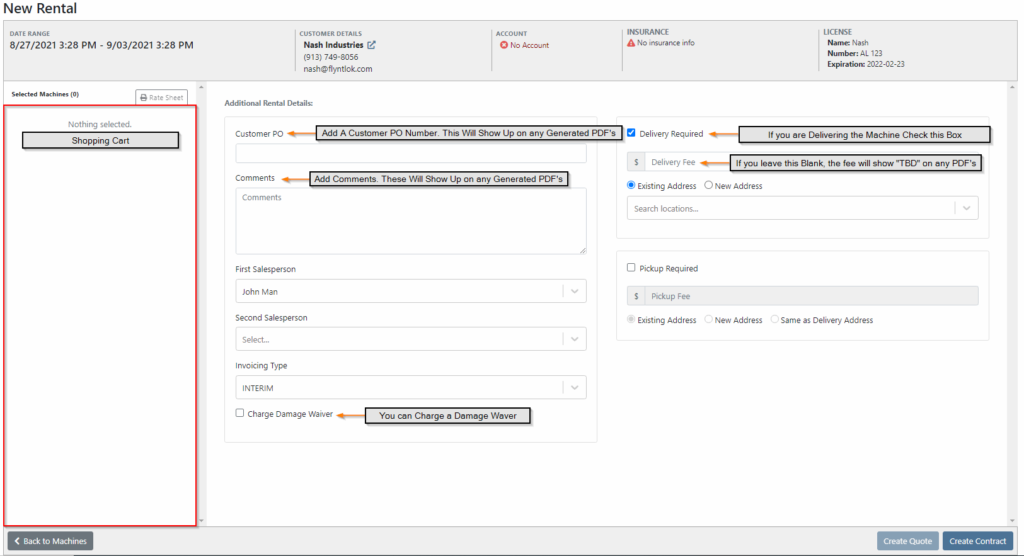Click the No insurance info warning icon
The height and width of the screenshot is (556, 1024).
631,42
